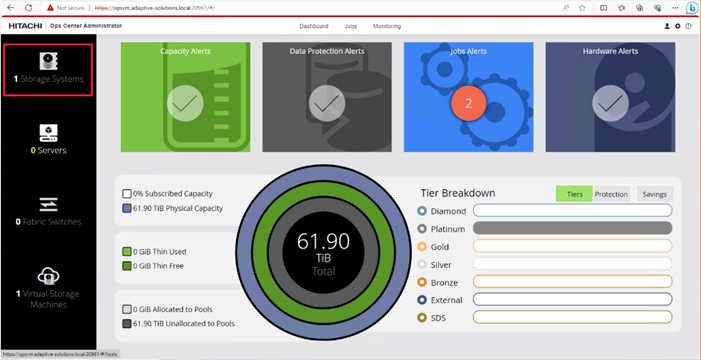
Task: Open the settings gear icon
Action: tap(678, 26)
